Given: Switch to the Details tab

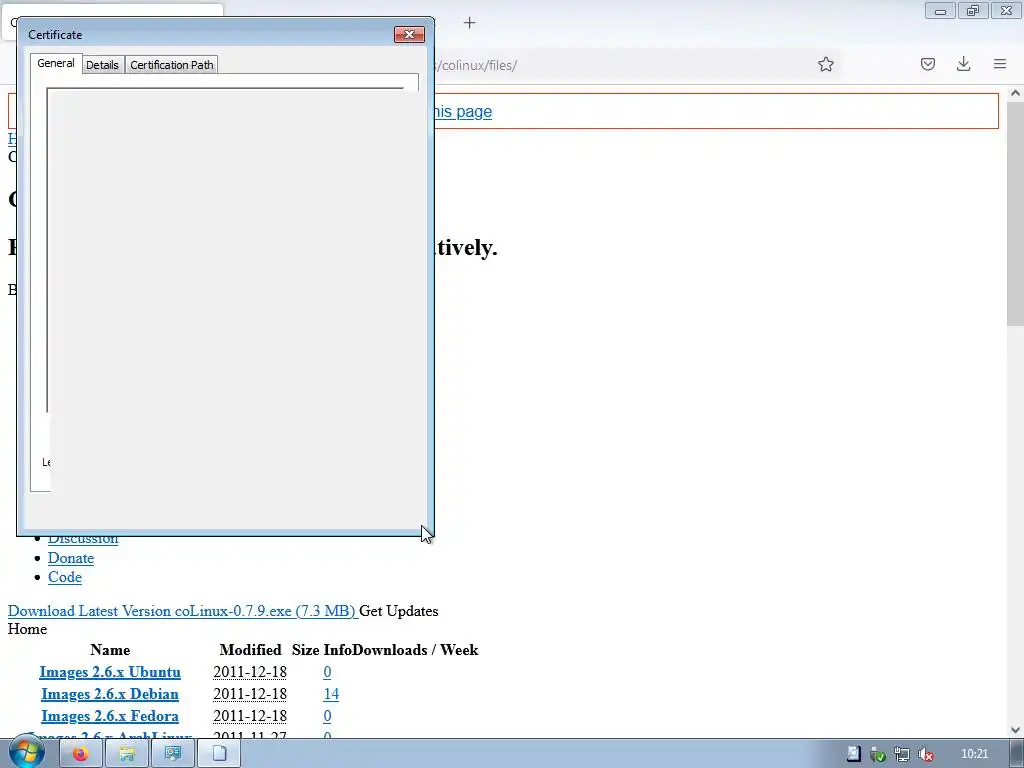Looking at the screenshot, I should 102,65.
